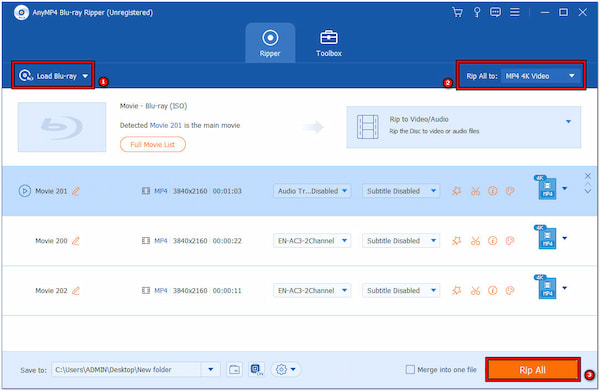This screenshot has width=600, height=391.
Task: Rename Movie 200 with pencil icon
Action: (x=76, y=241)
